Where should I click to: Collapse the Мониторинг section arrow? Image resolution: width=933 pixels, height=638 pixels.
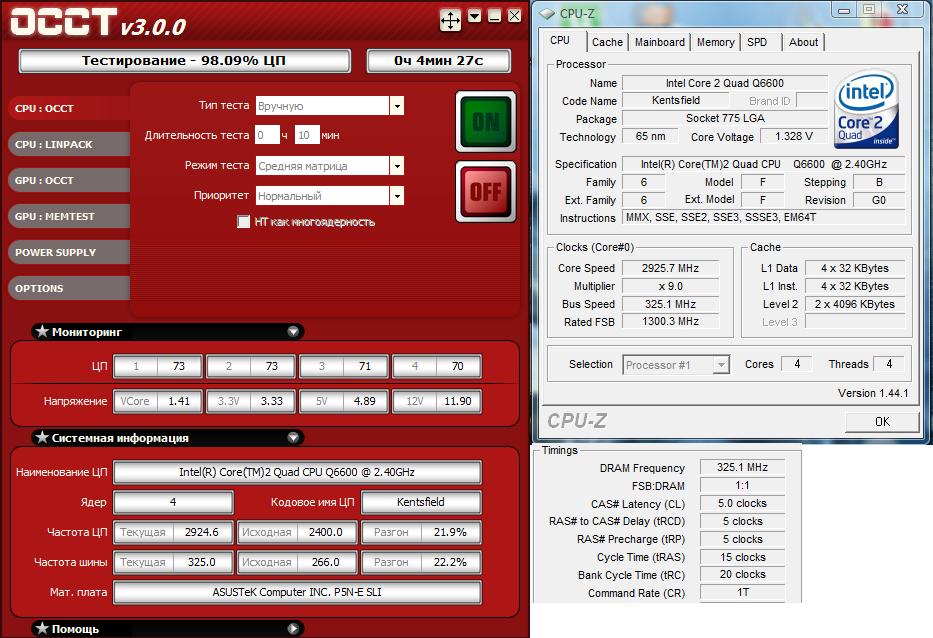pos(293,331)
